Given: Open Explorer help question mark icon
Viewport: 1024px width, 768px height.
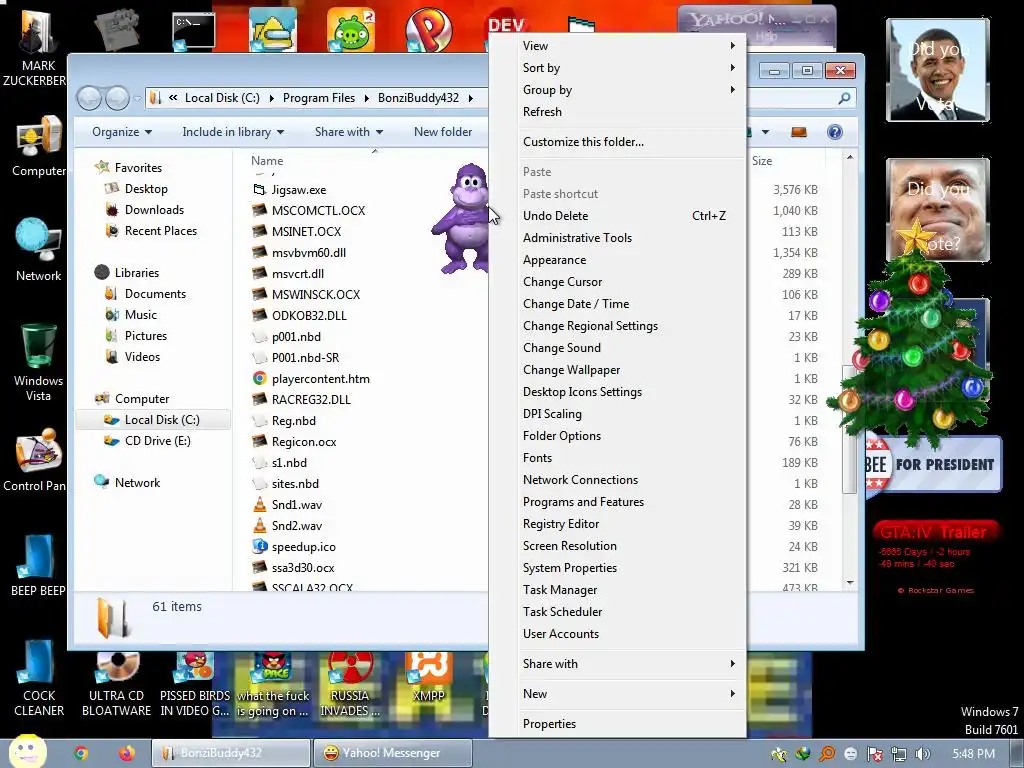Looking at the screenshot, I should tap(835, 132).
